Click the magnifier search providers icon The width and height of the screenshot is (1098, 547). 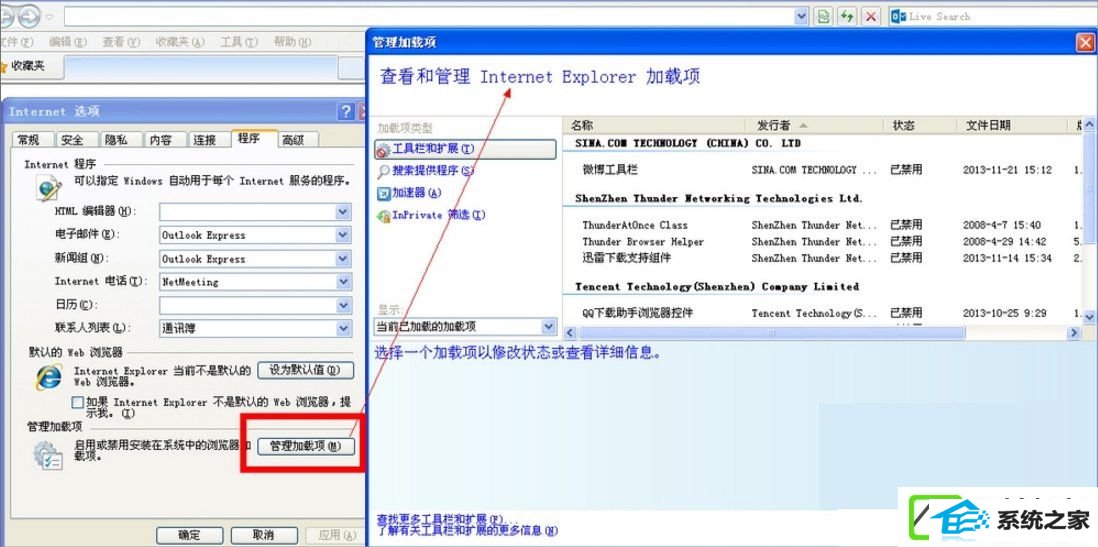[383, 171]
